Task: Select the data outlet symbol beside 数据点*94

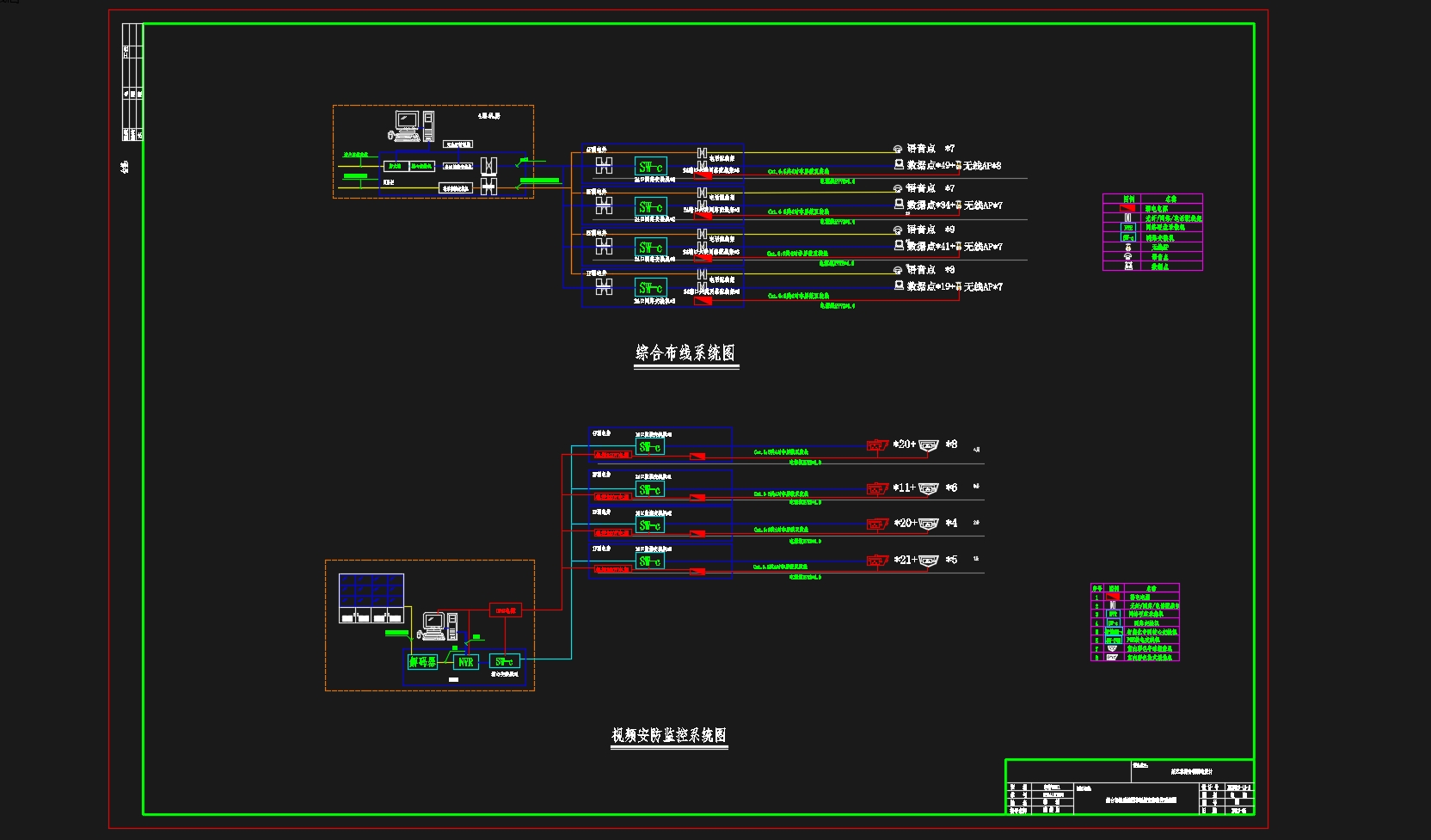Action: [x=899, y=205]
